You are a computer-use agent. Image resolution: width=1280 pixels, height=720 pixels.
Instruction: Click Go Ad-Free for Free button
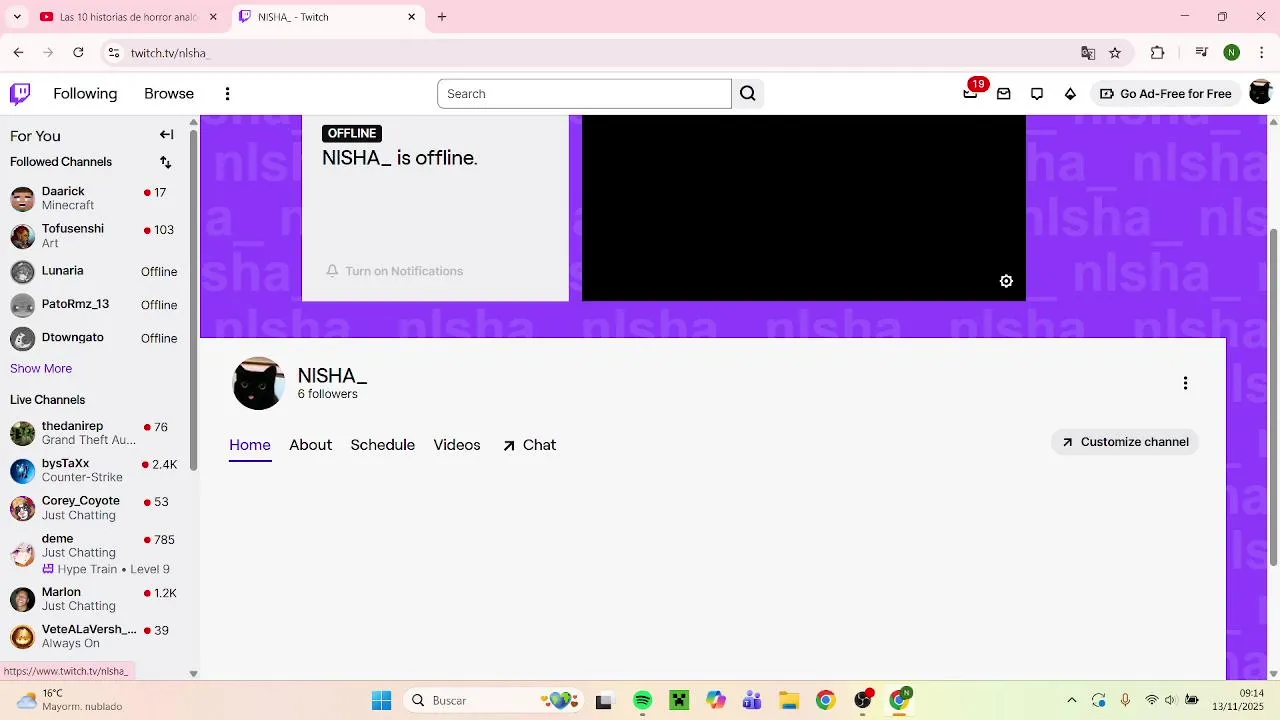1165,94
